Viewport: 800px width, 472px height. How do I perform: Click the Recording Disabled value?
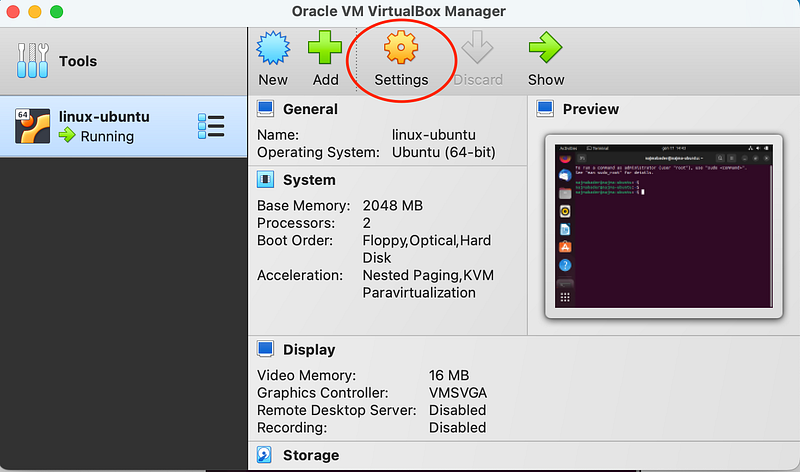(458, 428)
